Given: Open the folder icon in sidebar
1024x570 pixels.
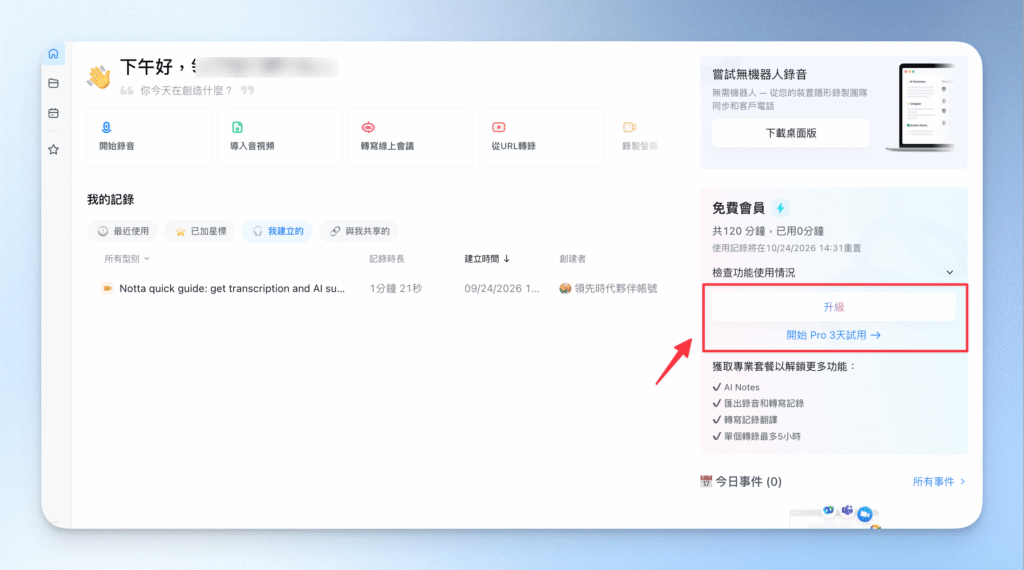Looking at the screenshot, I should pos(54,83).
